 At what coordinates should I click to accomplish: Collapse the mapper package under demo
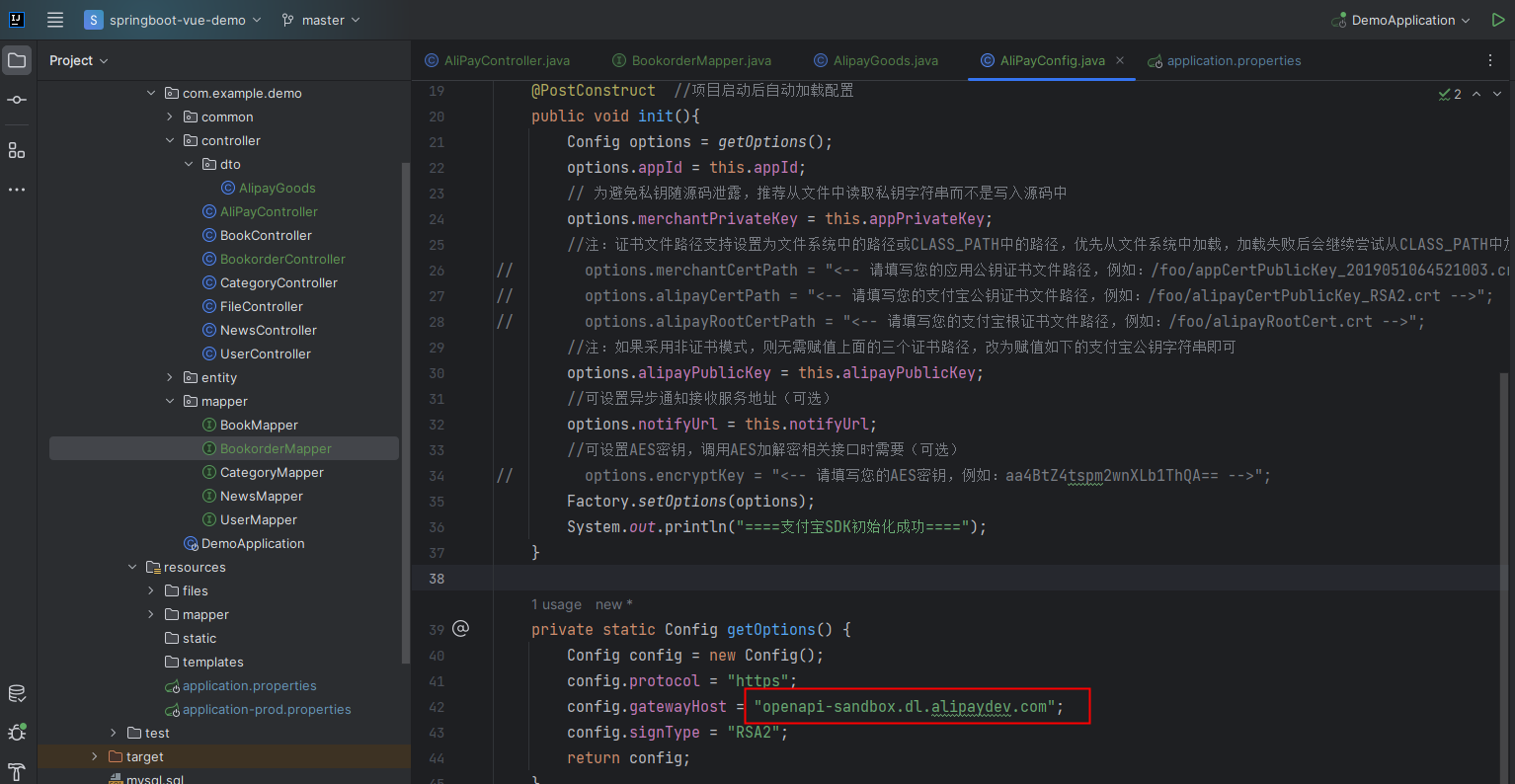tap(170, 401)
